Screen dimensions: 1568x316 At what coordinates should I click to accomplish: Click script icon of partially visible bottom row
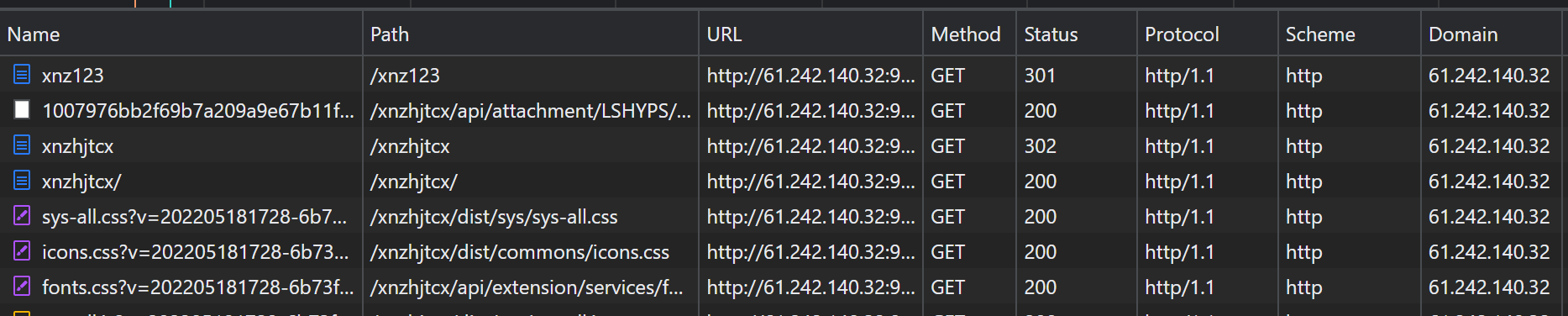22,313
